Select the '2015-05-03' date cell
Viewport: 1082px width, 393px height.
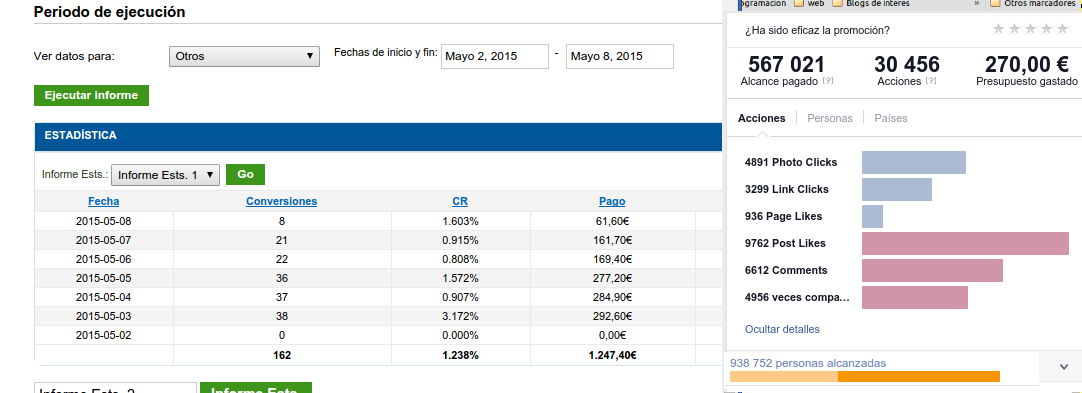(x=104, y=316)
